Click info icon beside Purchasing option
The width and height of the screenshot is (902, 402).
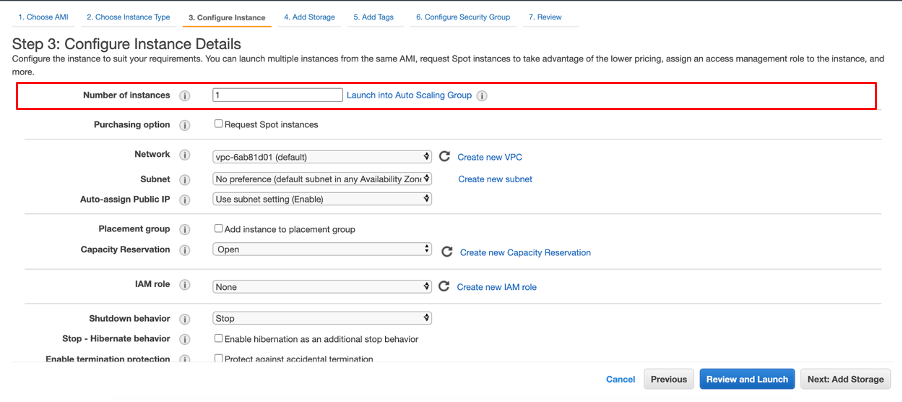point(184,125)
